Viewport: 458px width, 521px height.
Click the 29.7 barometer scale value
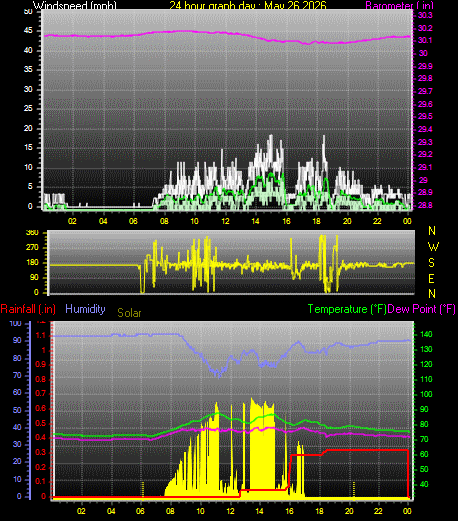tap(425, 91)
